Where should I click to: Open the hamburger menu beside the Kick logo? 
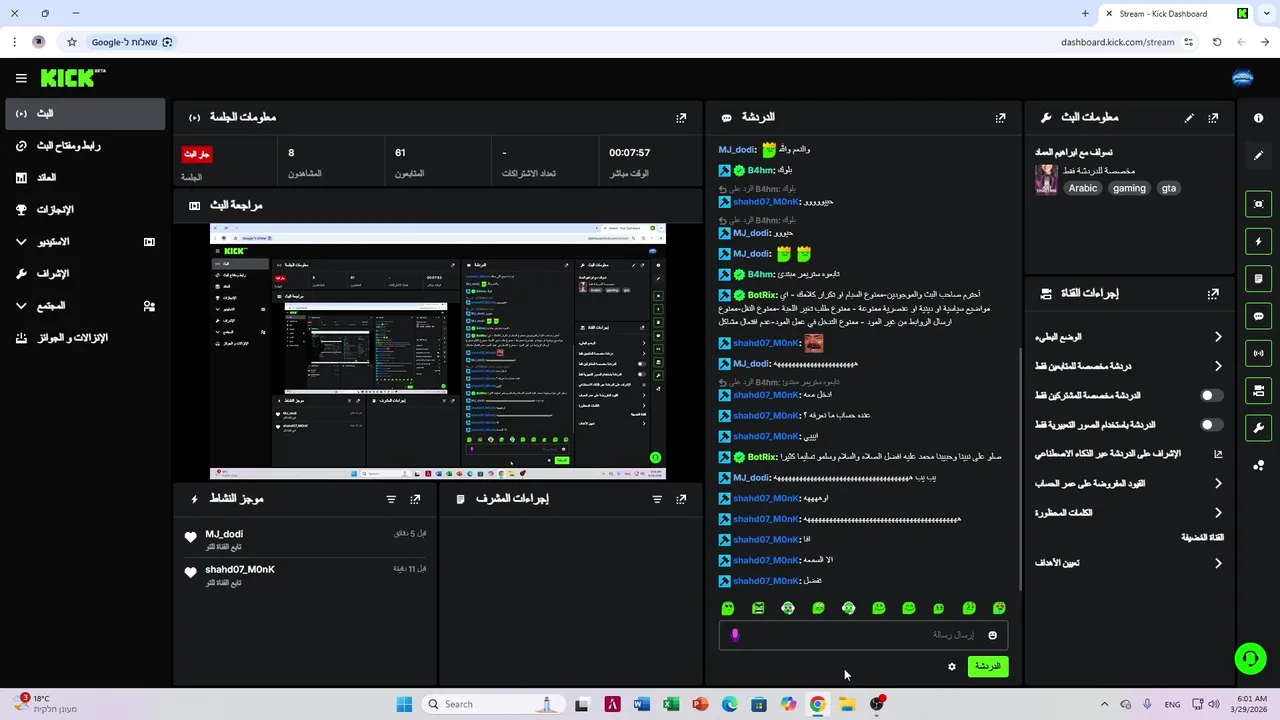coord(21,78)
